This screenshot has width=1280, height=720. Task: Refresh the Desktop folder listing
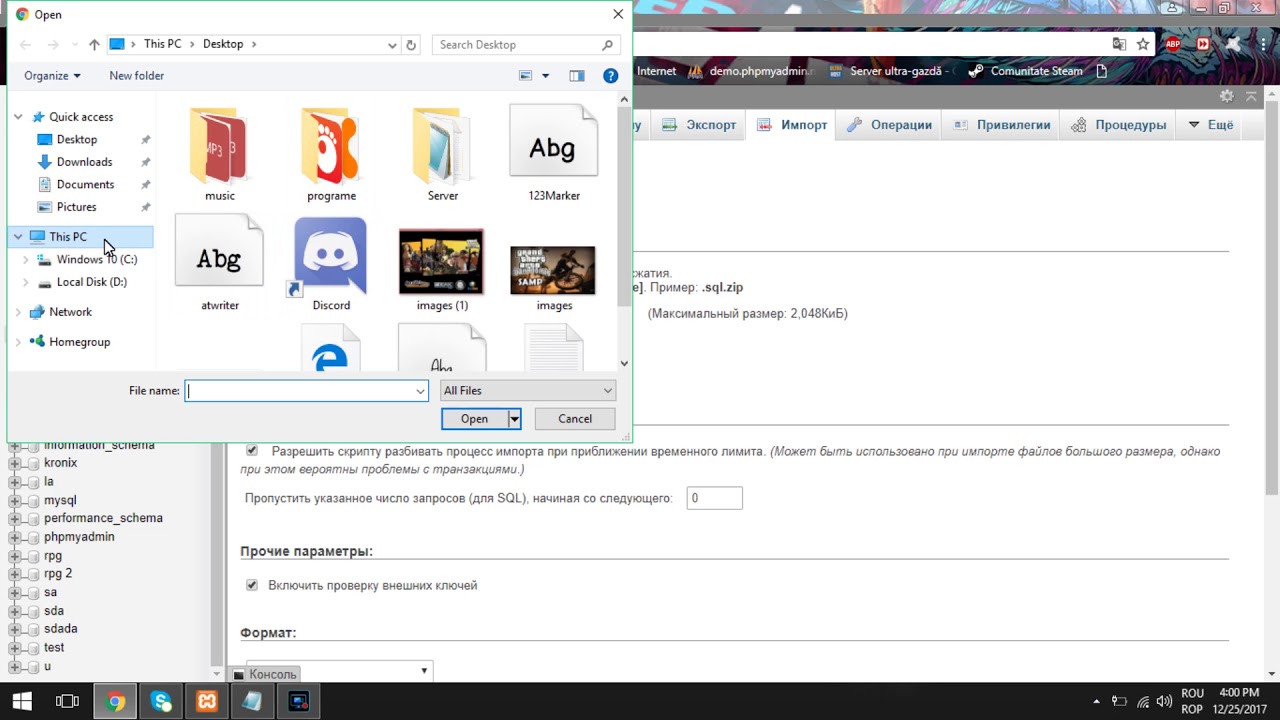(411, 45)
